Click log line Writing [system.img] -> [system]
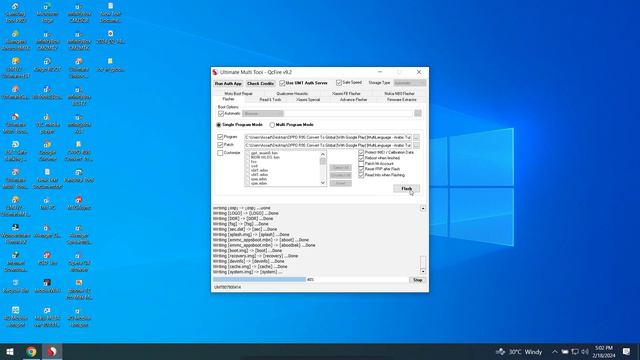640x360 pixels. pyautogui.click(x=247, y=272)
